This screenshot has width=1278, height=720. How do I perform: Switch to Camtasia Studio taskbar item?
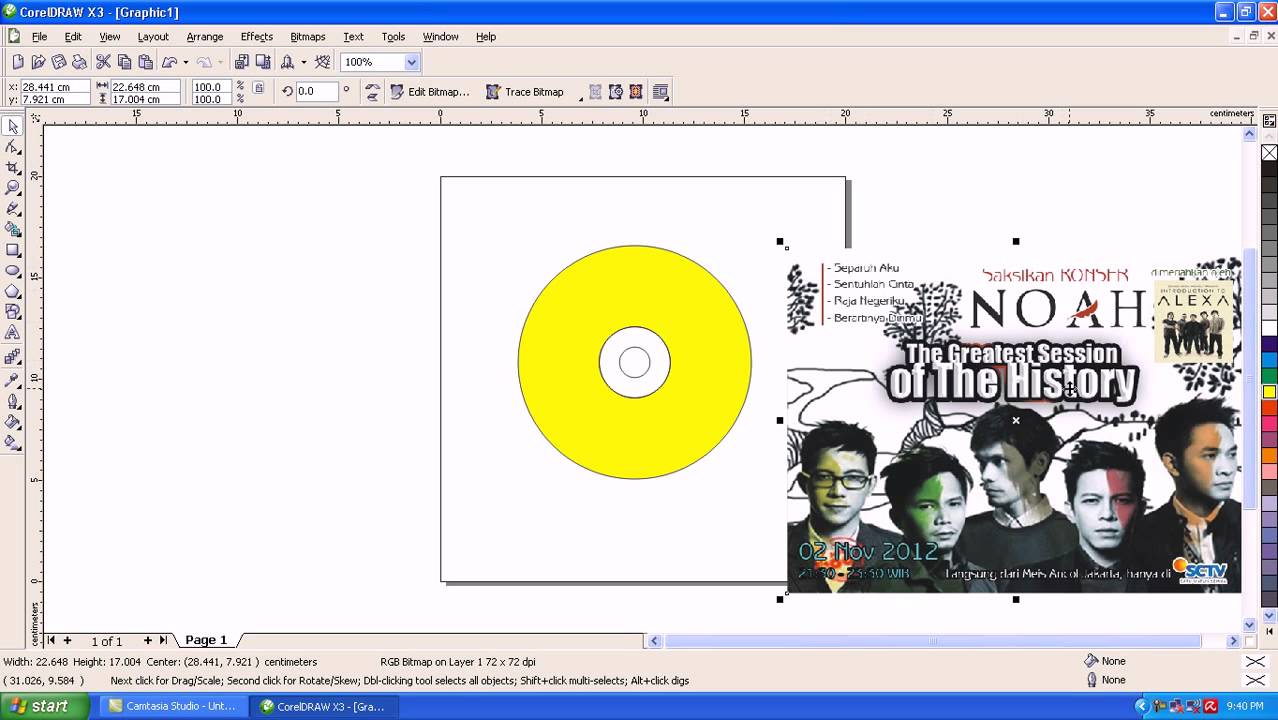[172, 706]
